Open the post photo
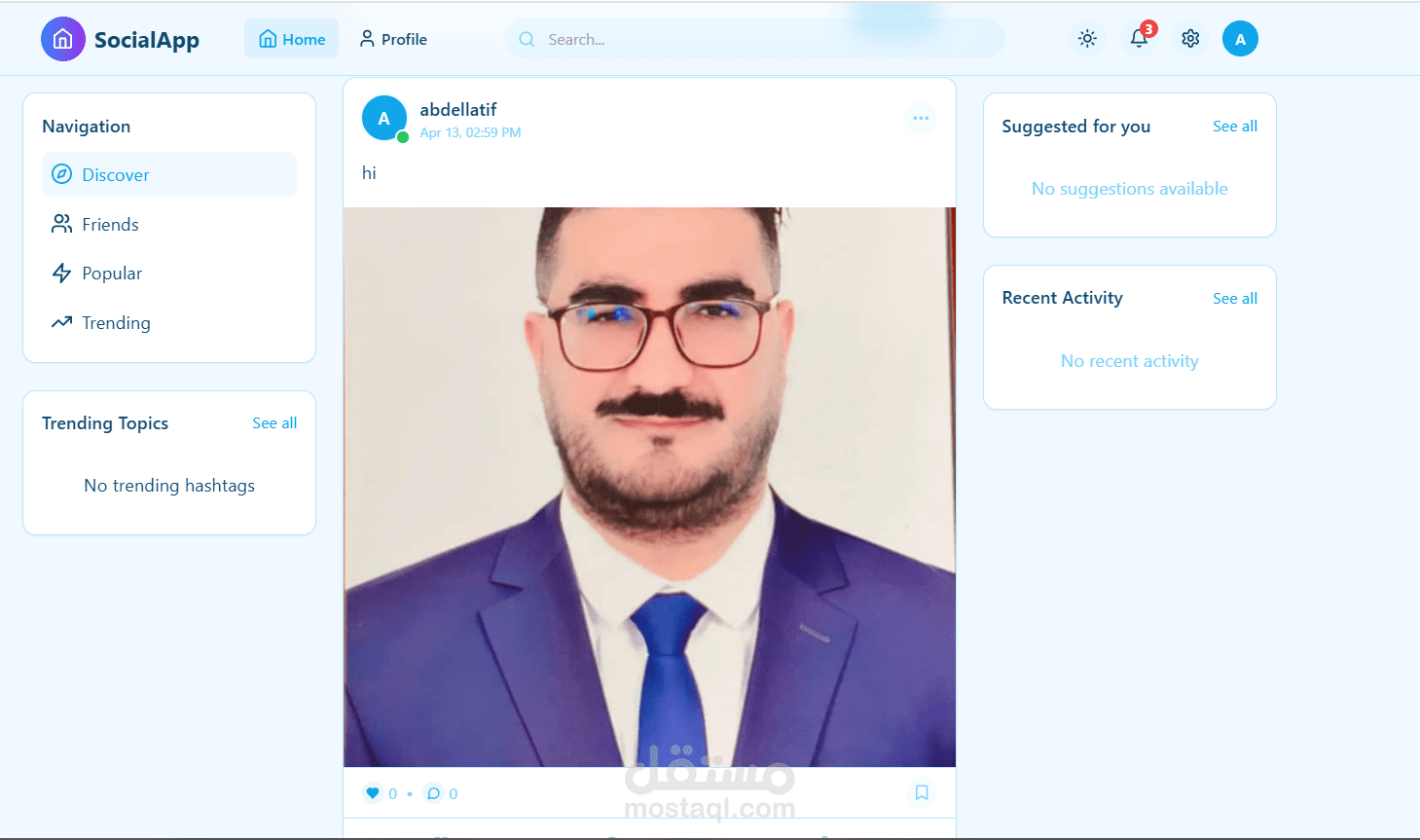 tap(649, 487)
